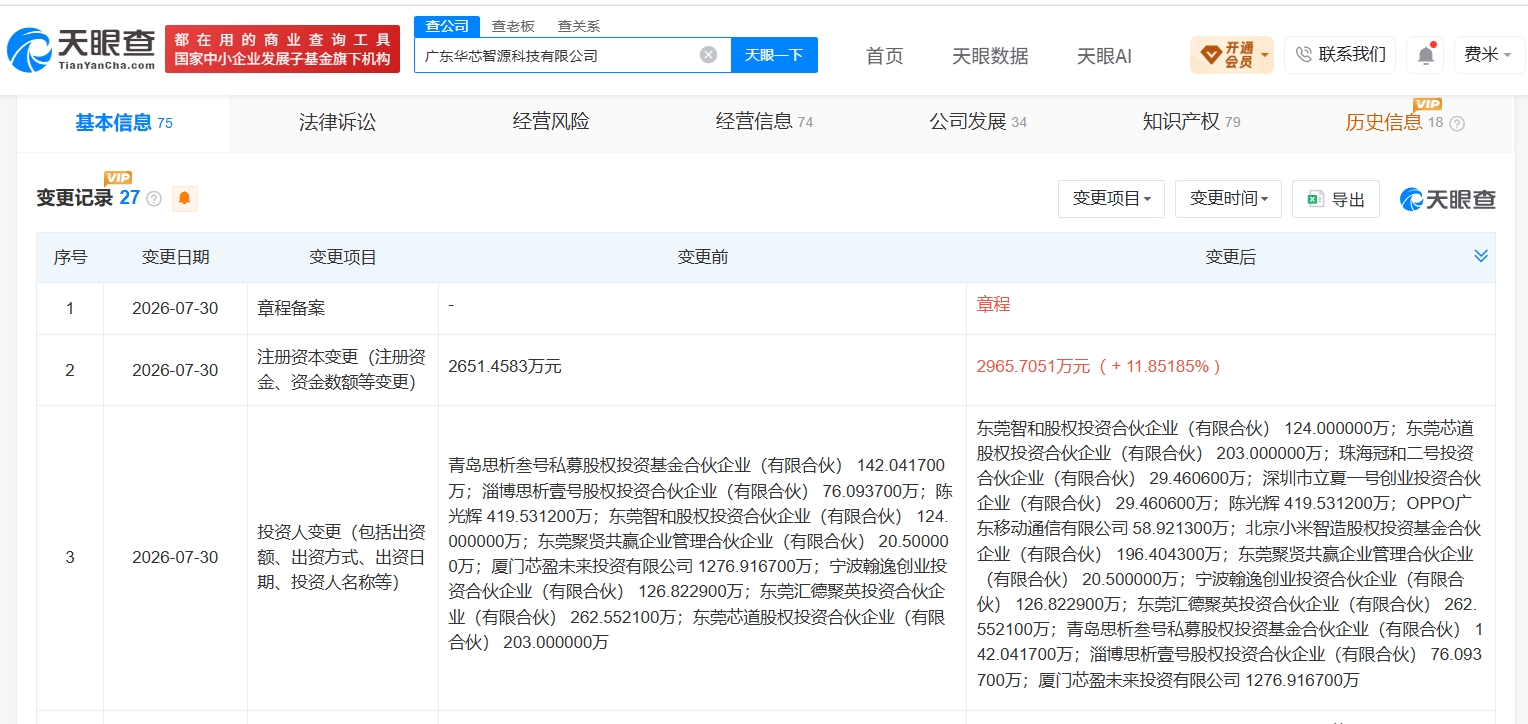Click the 注册资本变更 item cell

point(342,370)
